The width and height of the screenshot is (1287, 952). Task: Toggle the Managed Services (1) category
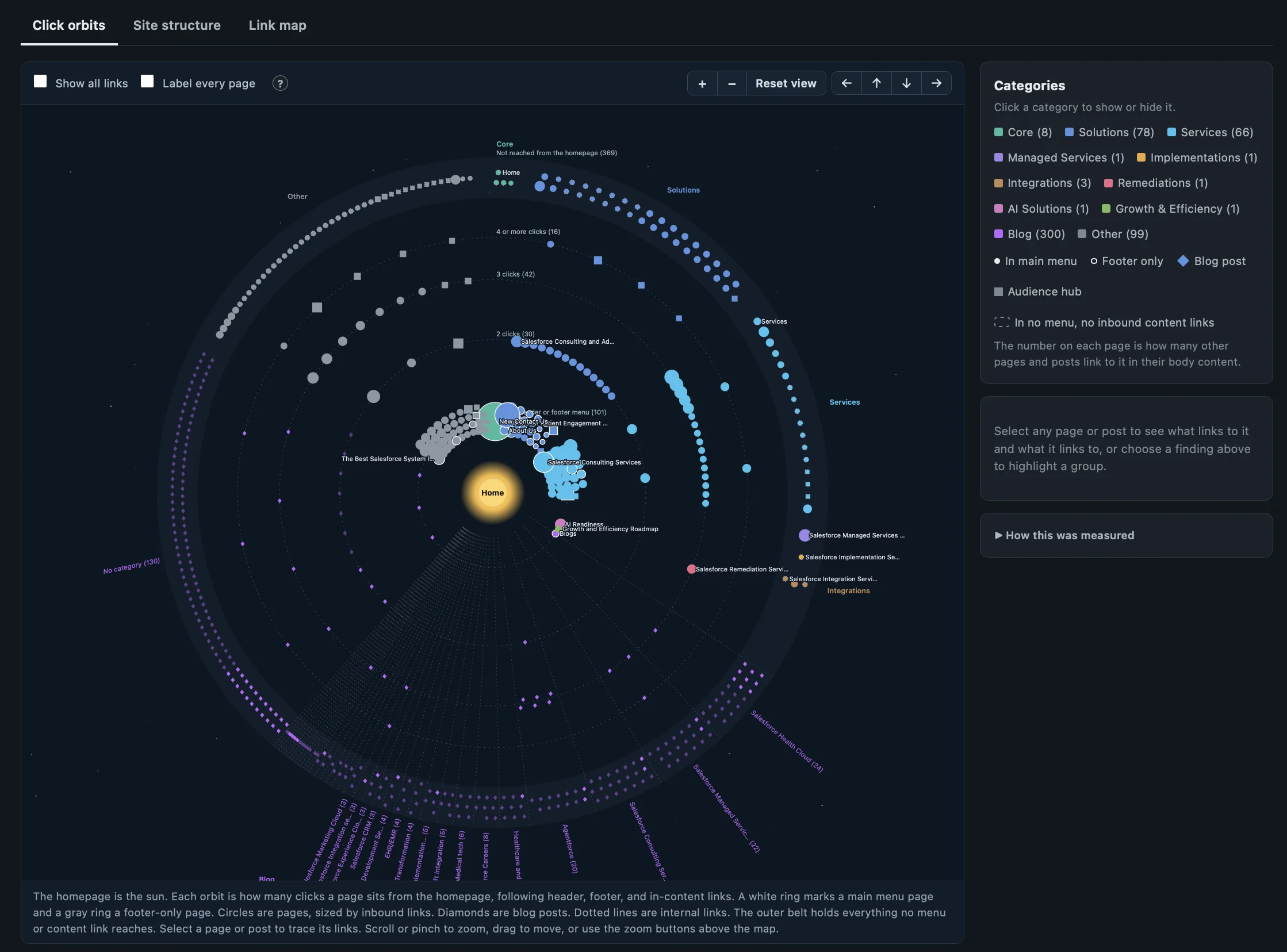[x=1059, y=158]
